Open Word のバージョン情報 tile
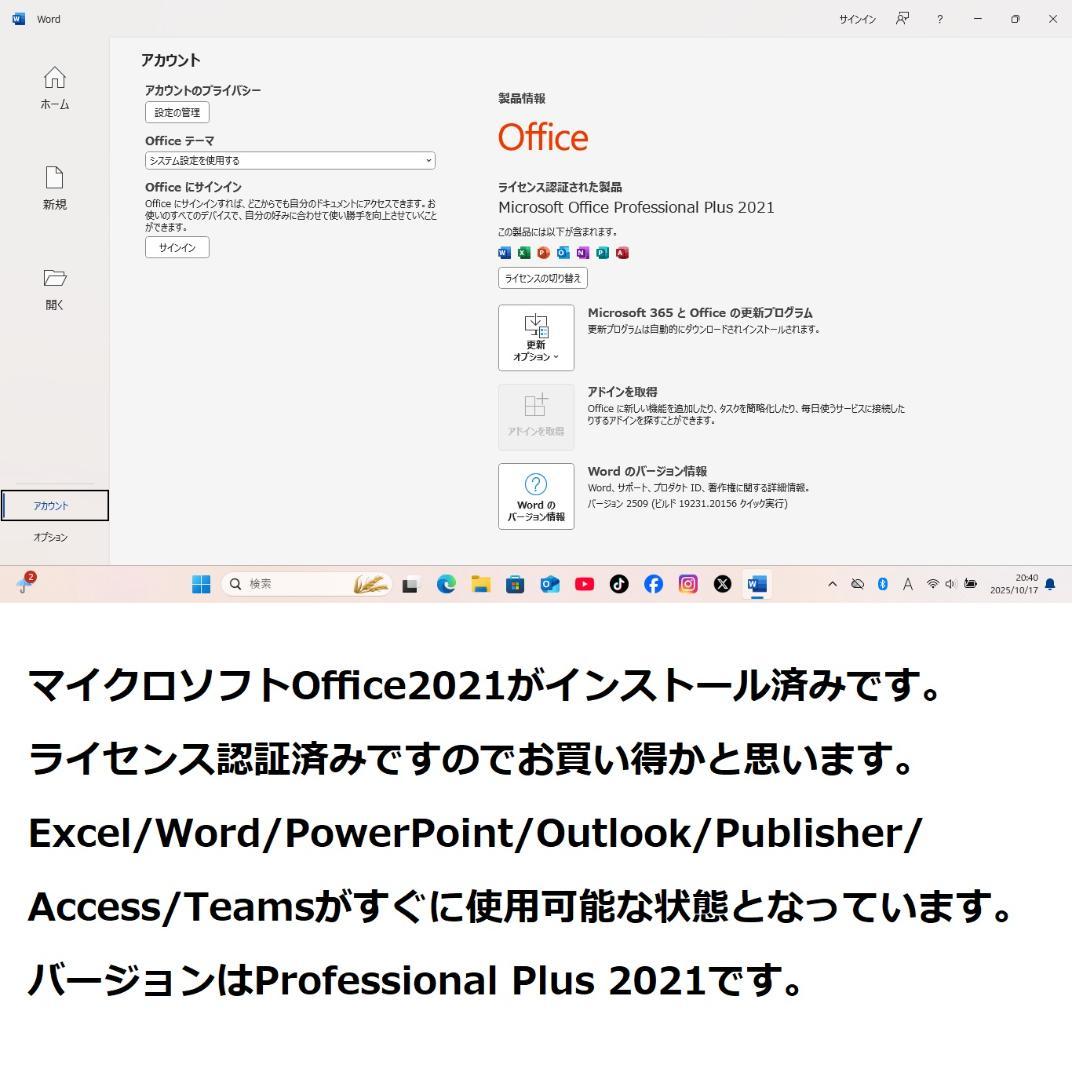 [x=536, y=496]
